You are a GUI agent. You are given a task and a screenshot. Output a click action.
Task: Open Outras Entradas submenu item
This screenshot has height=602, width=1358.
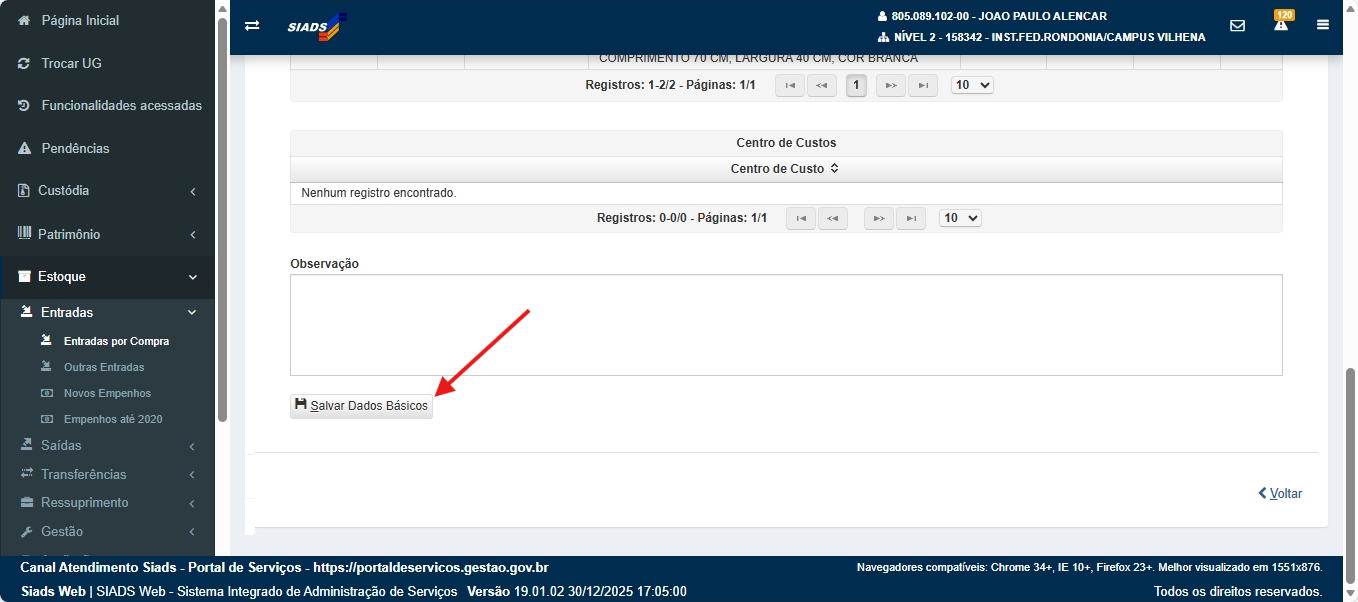(x=104, y=367)
